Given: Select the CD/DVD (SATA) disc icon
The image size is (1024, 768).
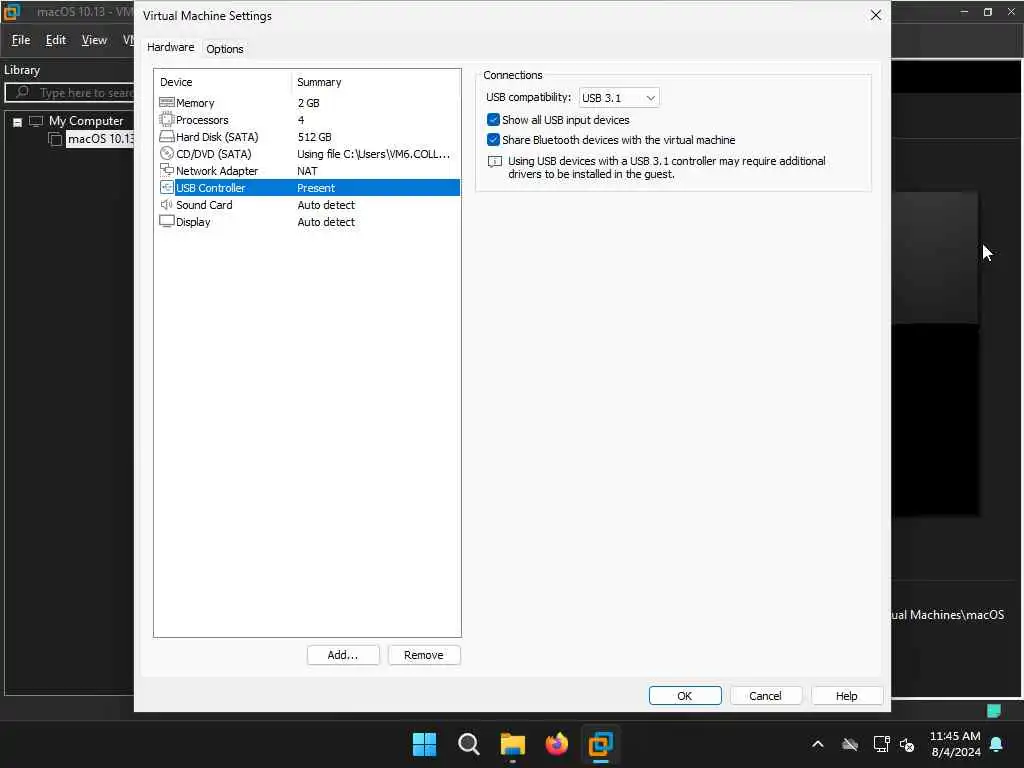Looking at the screenshot, I should tap(167, 153).
